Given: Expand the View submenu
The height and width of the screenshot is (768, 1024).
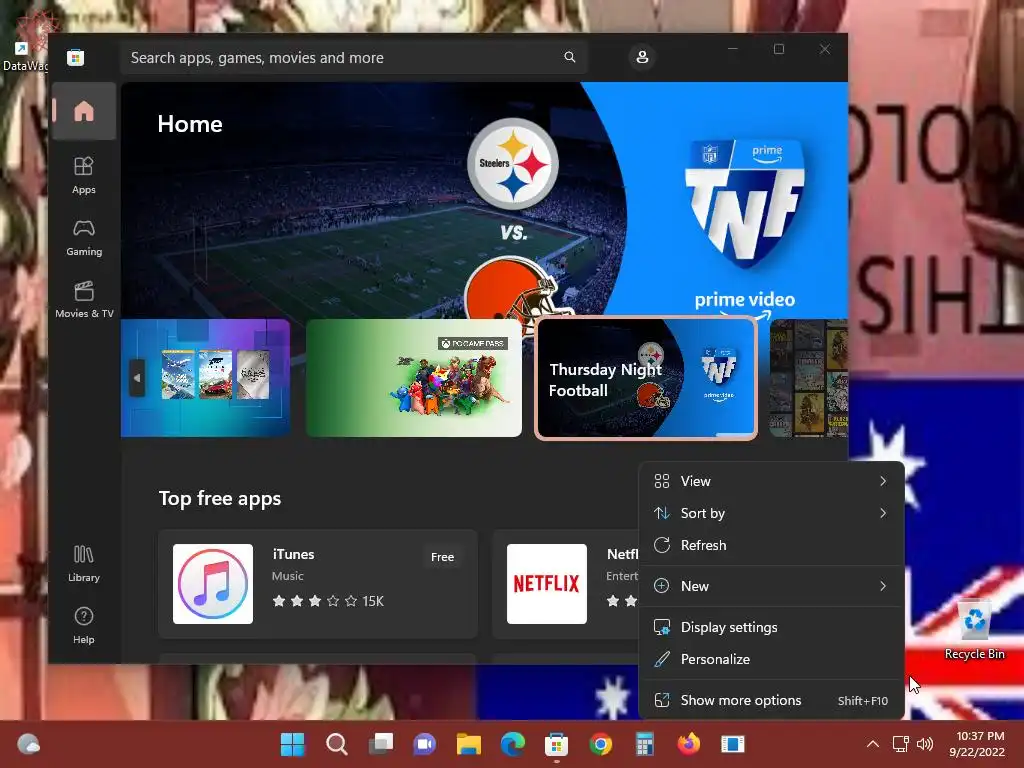Looking at the screenshot, I should (x=771, y=481).
